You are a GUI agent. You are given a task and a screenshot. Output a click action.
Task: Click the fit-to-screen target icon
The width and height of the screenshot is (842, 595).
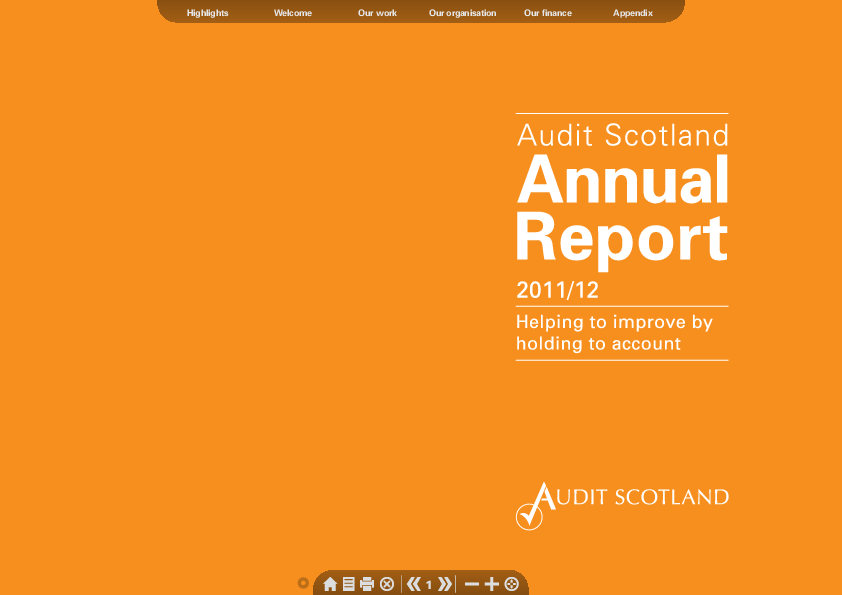[x=512, y=584]
